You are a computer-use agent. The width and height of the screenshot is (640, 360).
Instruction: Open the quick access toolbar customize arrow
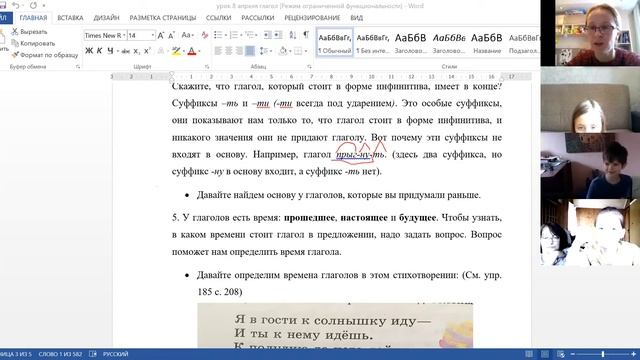pyautogui.click(x=44, y=6)
